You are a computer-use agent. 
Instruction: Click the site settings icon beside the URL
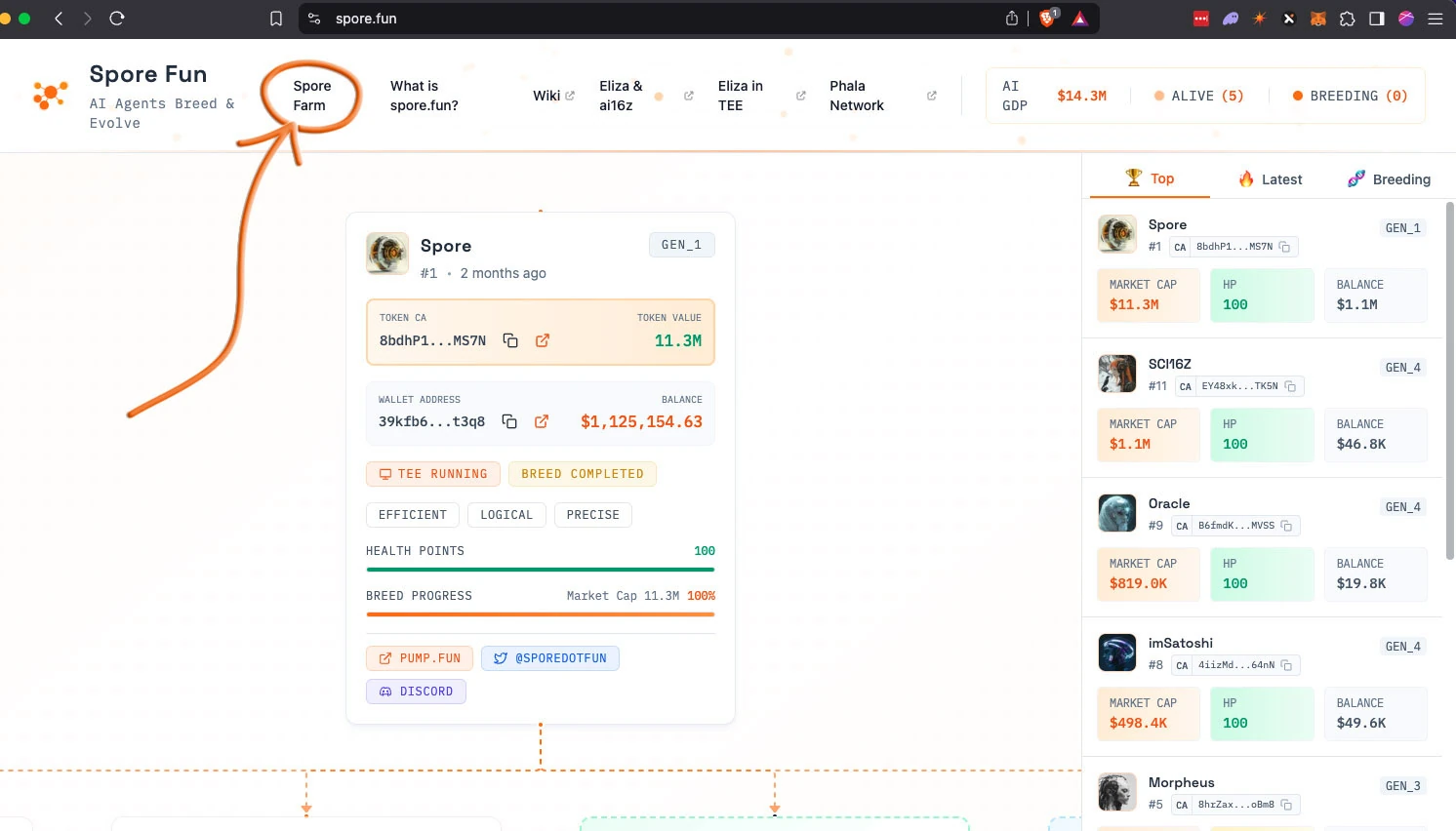click(x=314, y=19)
